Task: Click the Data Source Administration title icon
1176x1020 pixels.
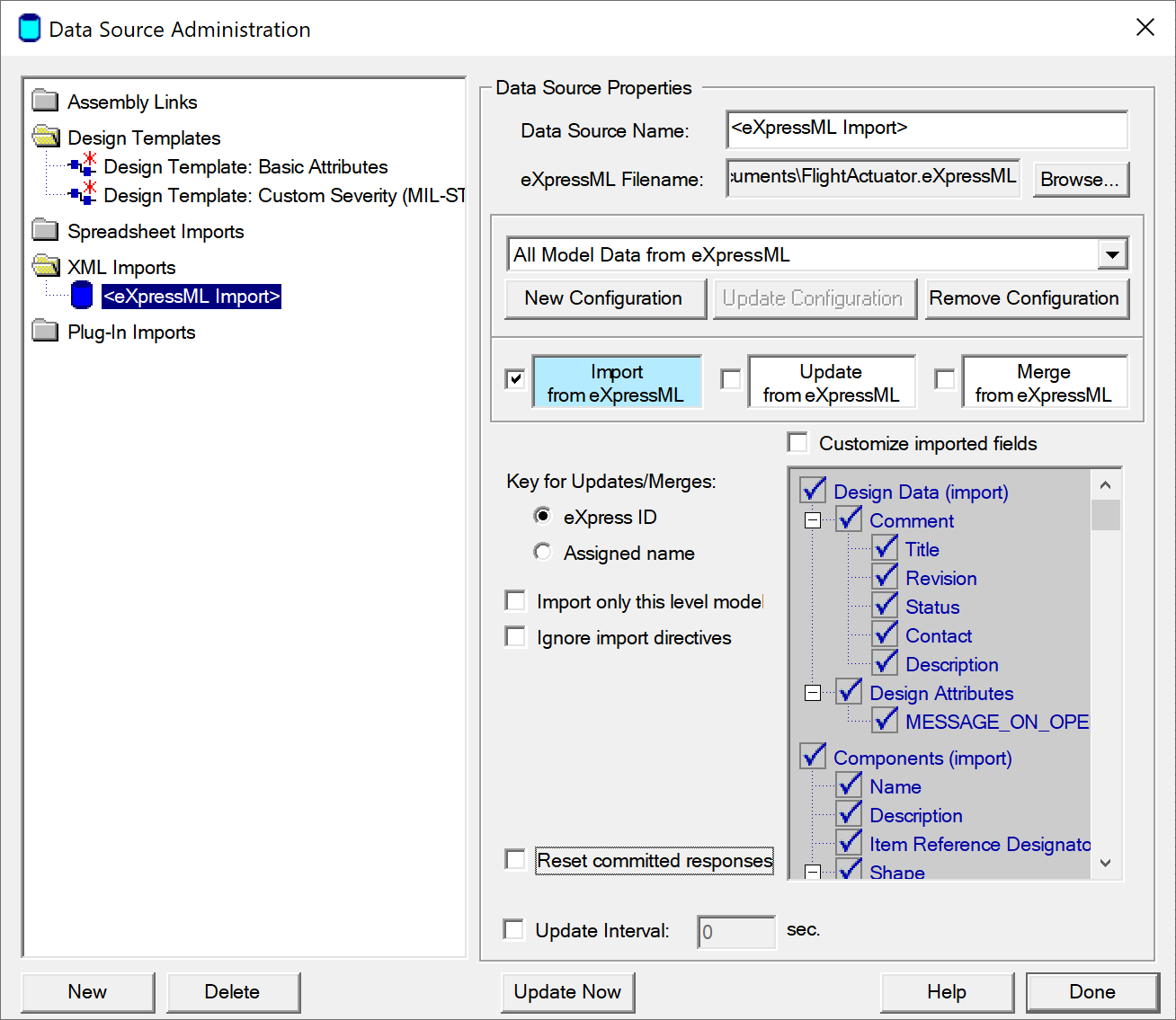Action: pos(30,29)
